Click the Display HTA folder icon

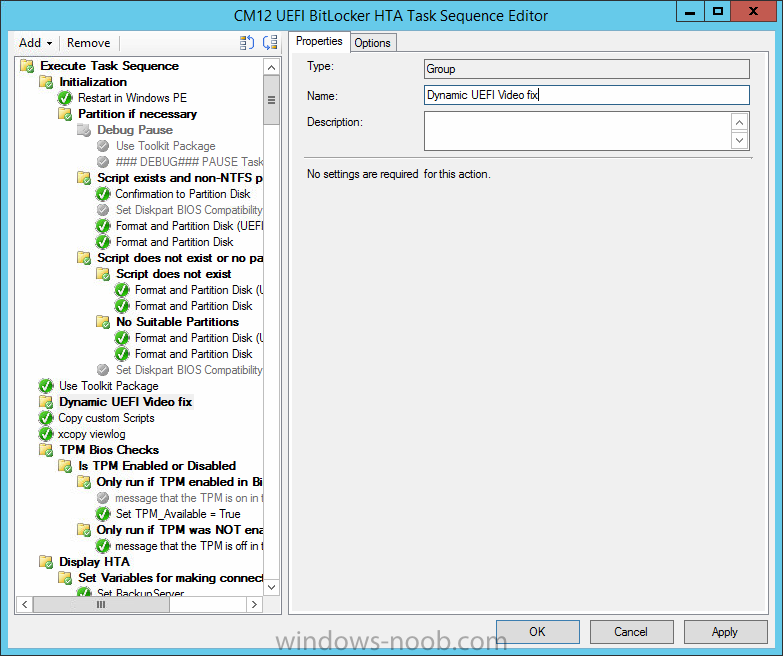pyautogui.click(x=46, y=562)
